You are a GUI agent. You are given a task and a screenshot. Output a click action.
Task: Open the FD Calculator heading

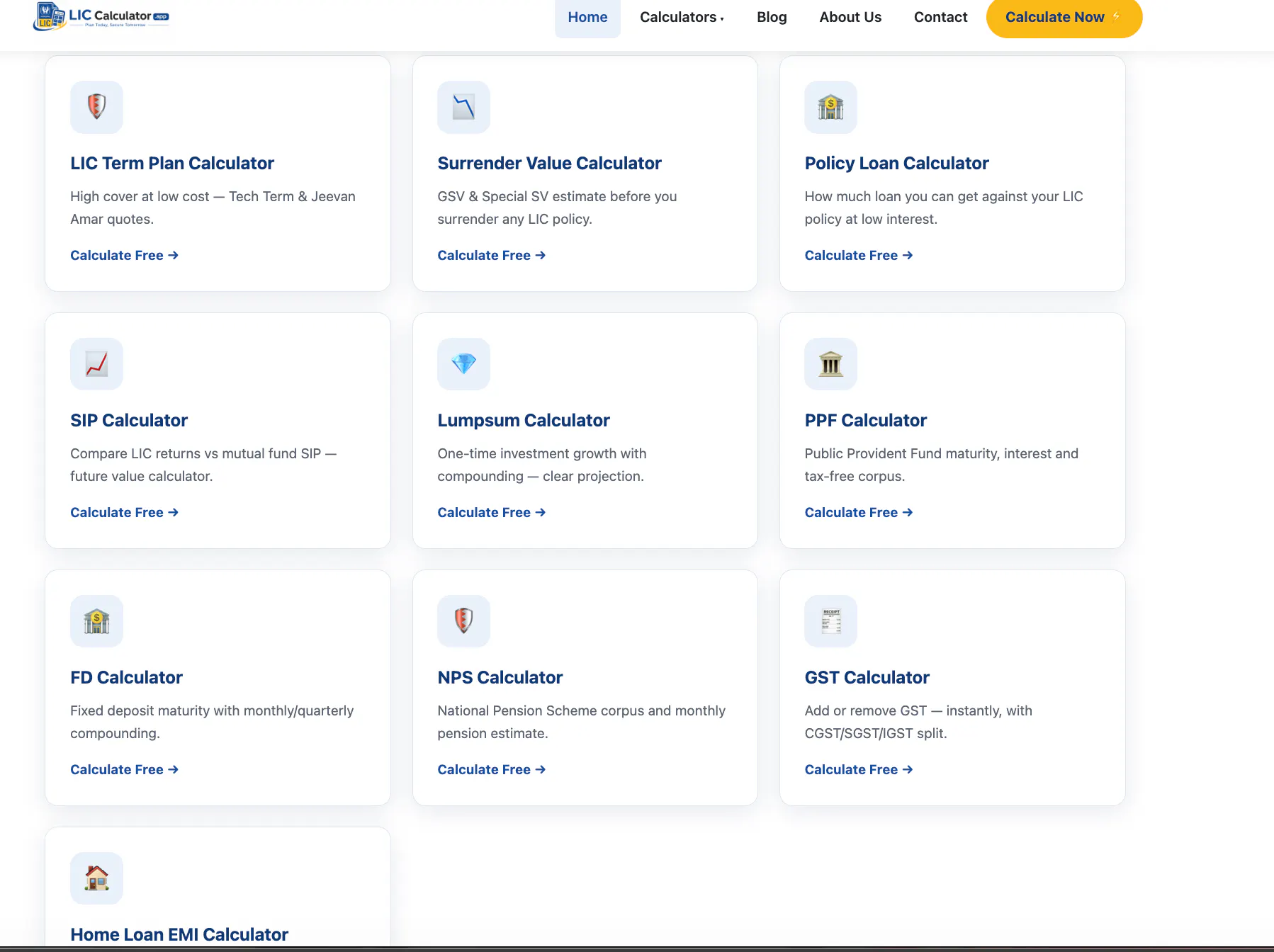126,678
